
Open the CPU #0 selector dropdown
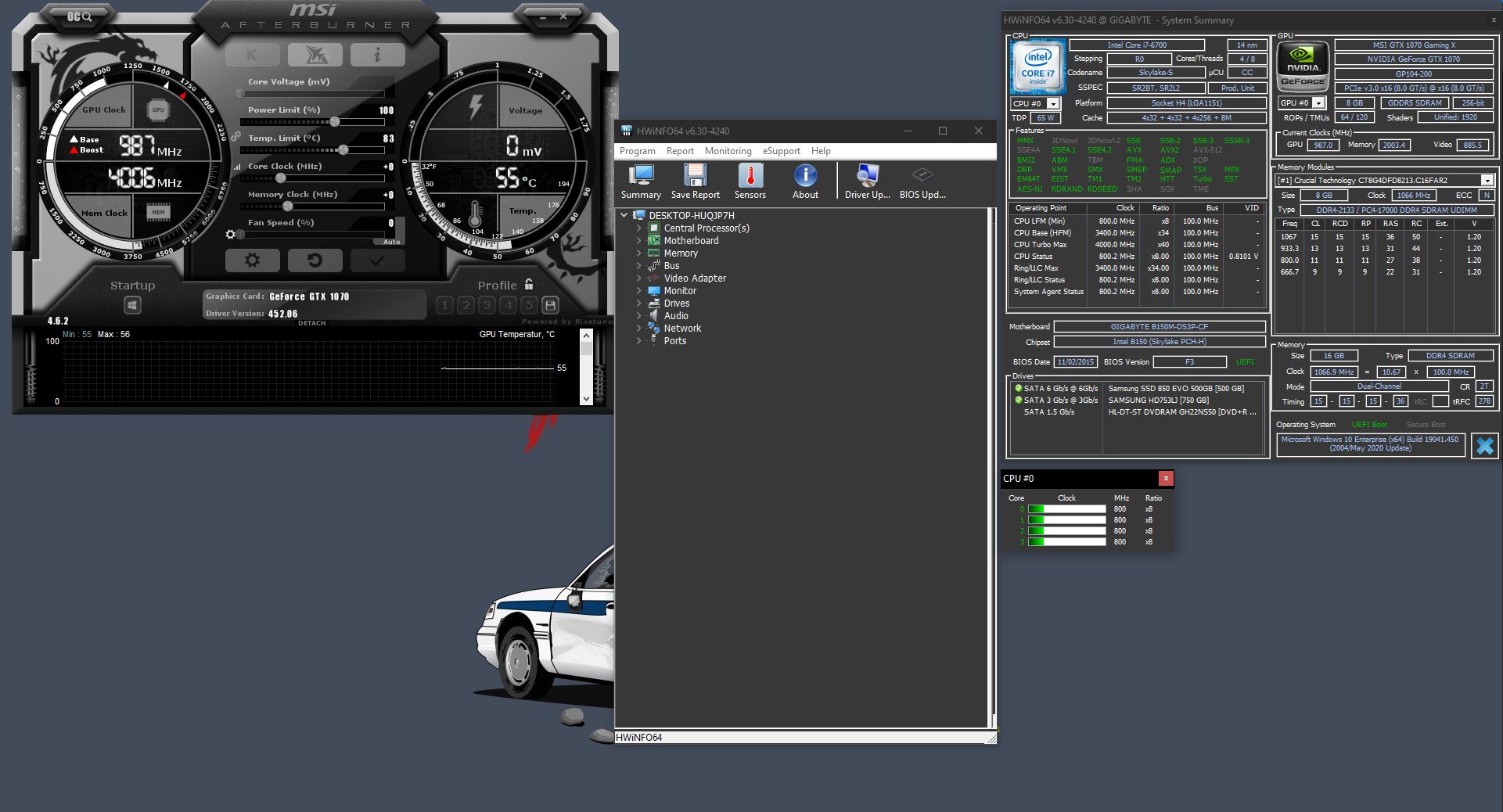point(1053,103)
